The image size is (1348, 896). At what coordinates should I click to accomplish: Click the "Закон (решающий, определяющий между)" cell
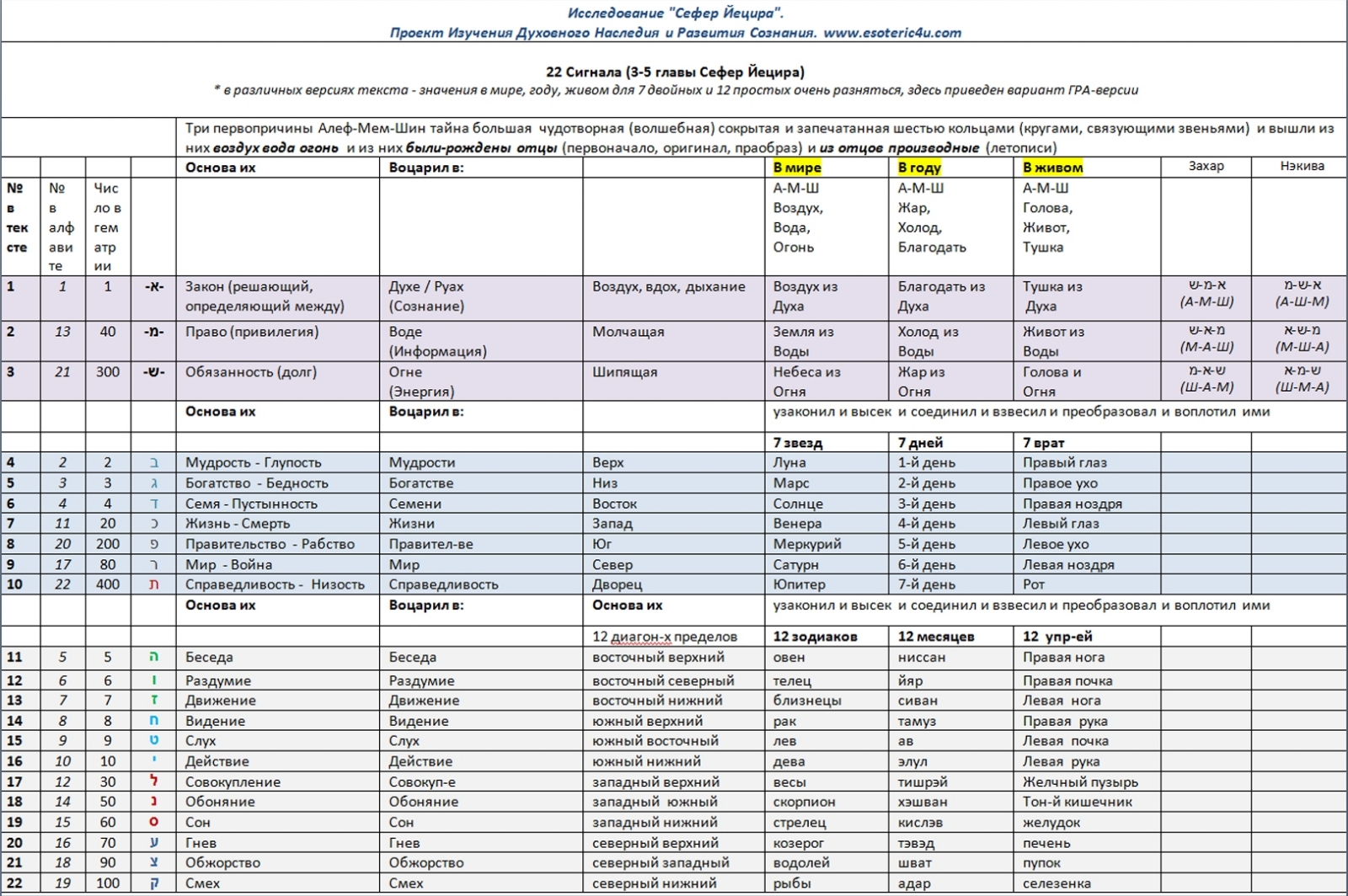265,296
